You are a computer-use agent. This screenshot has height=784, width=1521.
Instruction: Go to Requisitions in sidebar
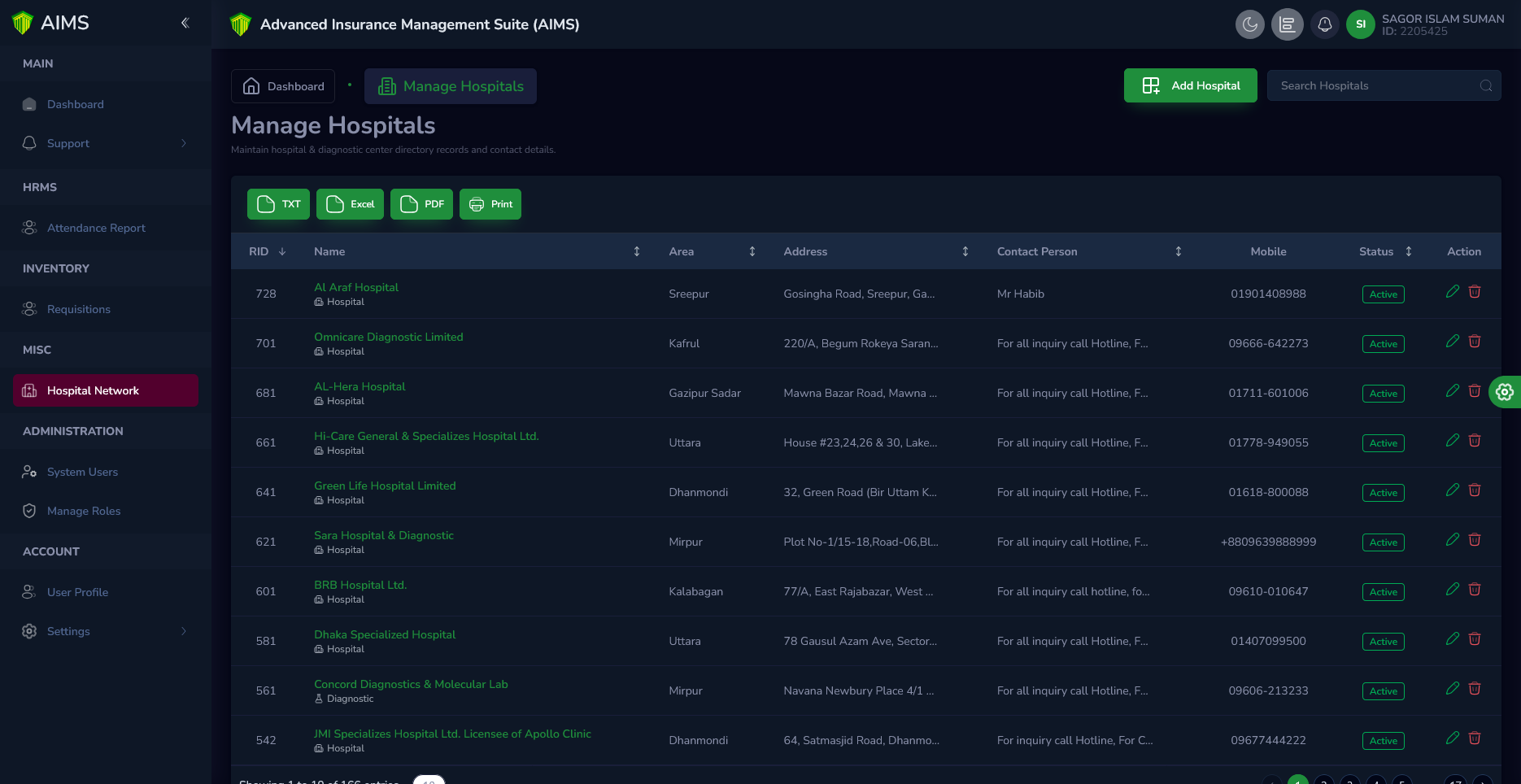click(106, 309)
